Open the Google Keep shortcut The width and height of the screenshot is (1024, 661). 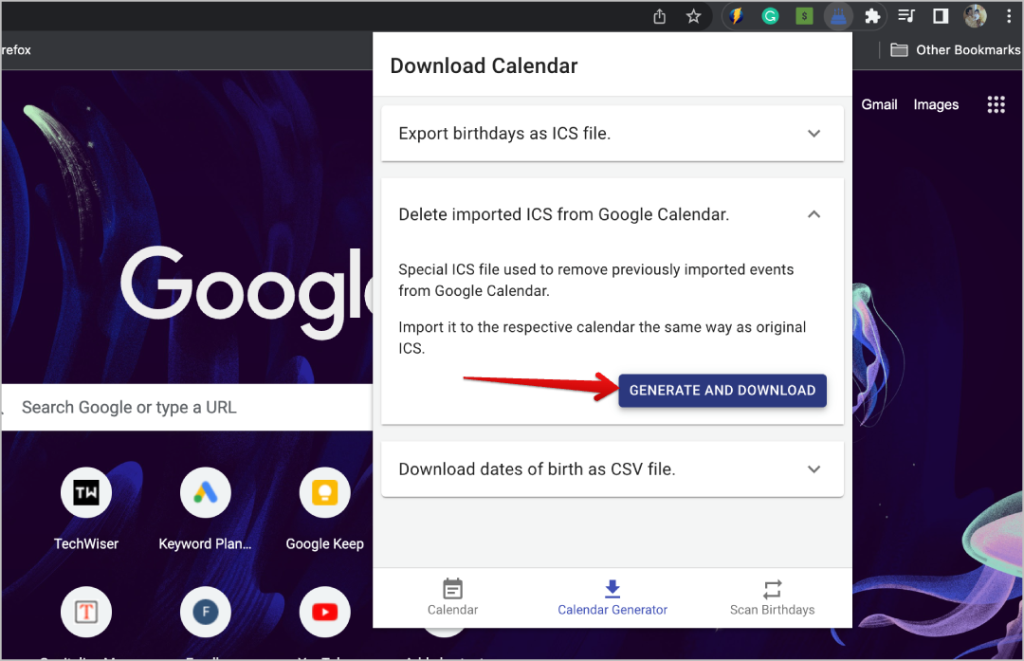tap(325, 510)
